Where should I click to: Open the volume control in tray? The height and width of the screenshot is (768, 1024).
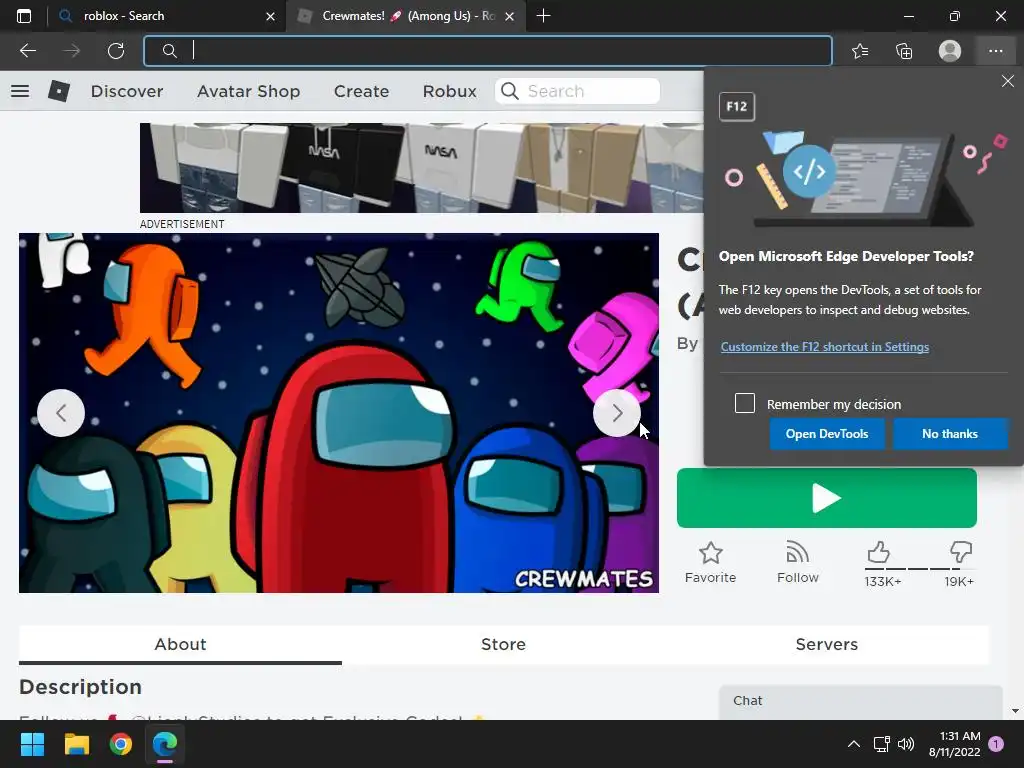click(906, 744)
